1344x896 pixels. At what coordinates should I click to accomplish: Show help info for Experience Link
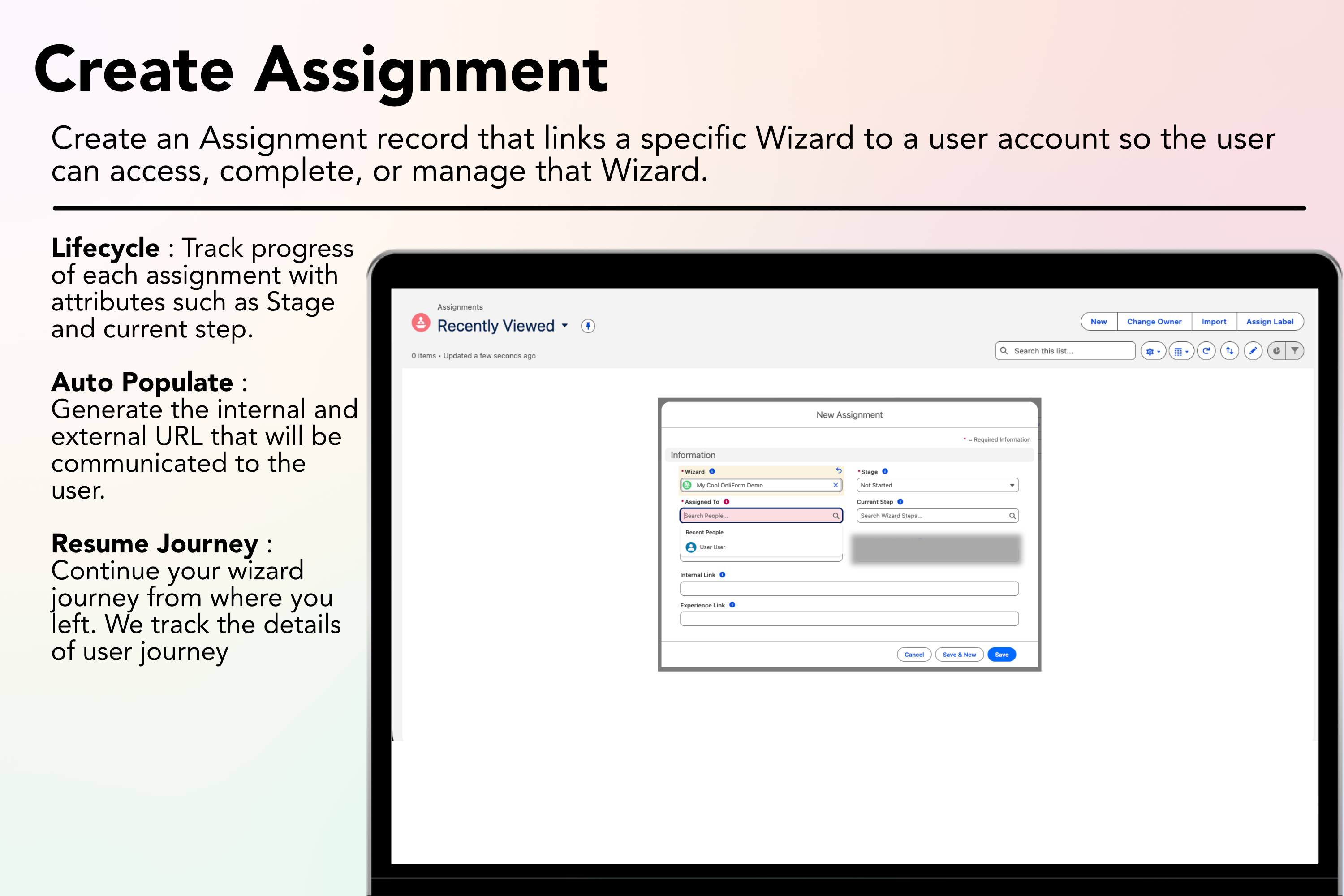pos(732,604)
